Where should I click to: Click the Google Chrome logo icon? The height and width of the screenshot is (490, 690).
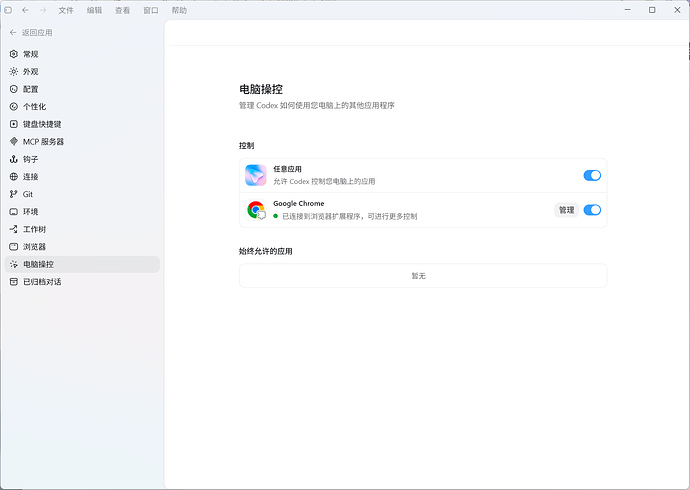click(x=256, y=210)
